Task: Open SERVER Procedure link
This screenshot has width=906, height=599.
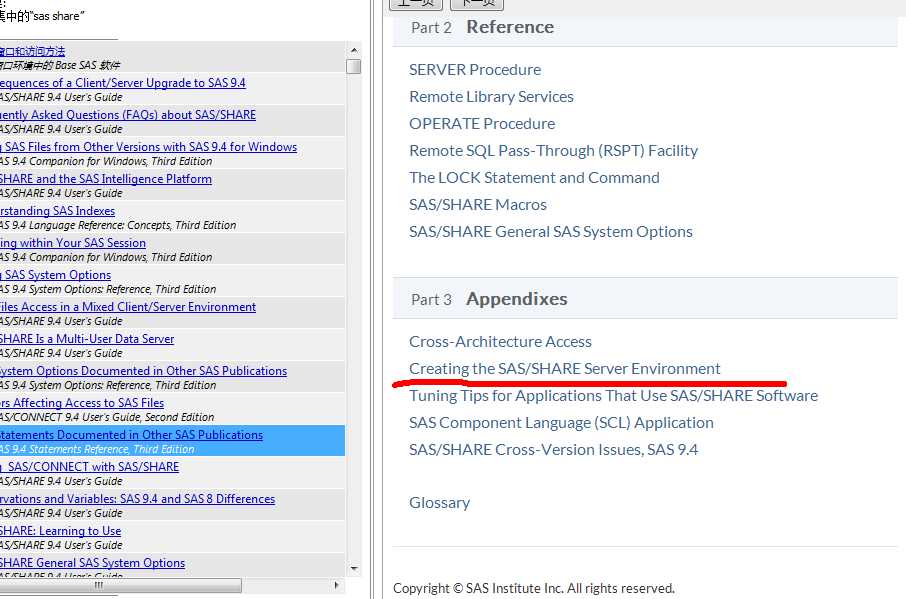Action: 475,70
